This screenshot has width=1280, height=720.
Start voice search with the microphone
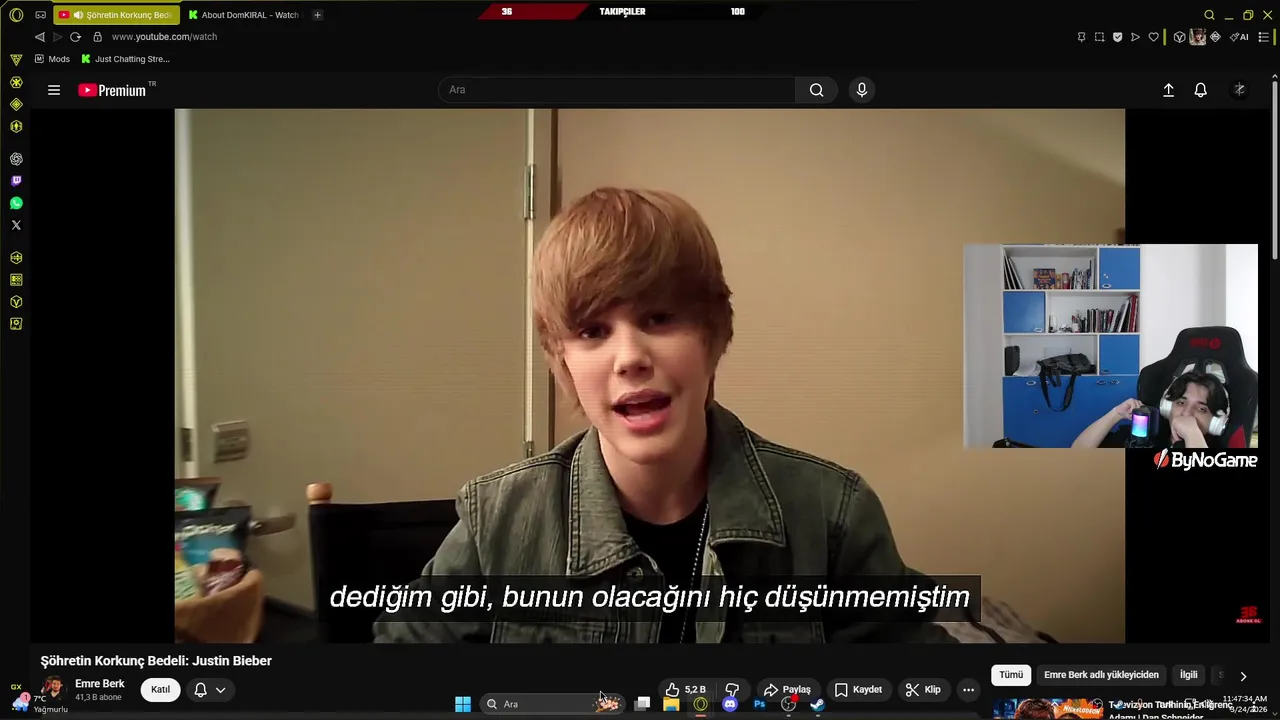tap(862, 90)
